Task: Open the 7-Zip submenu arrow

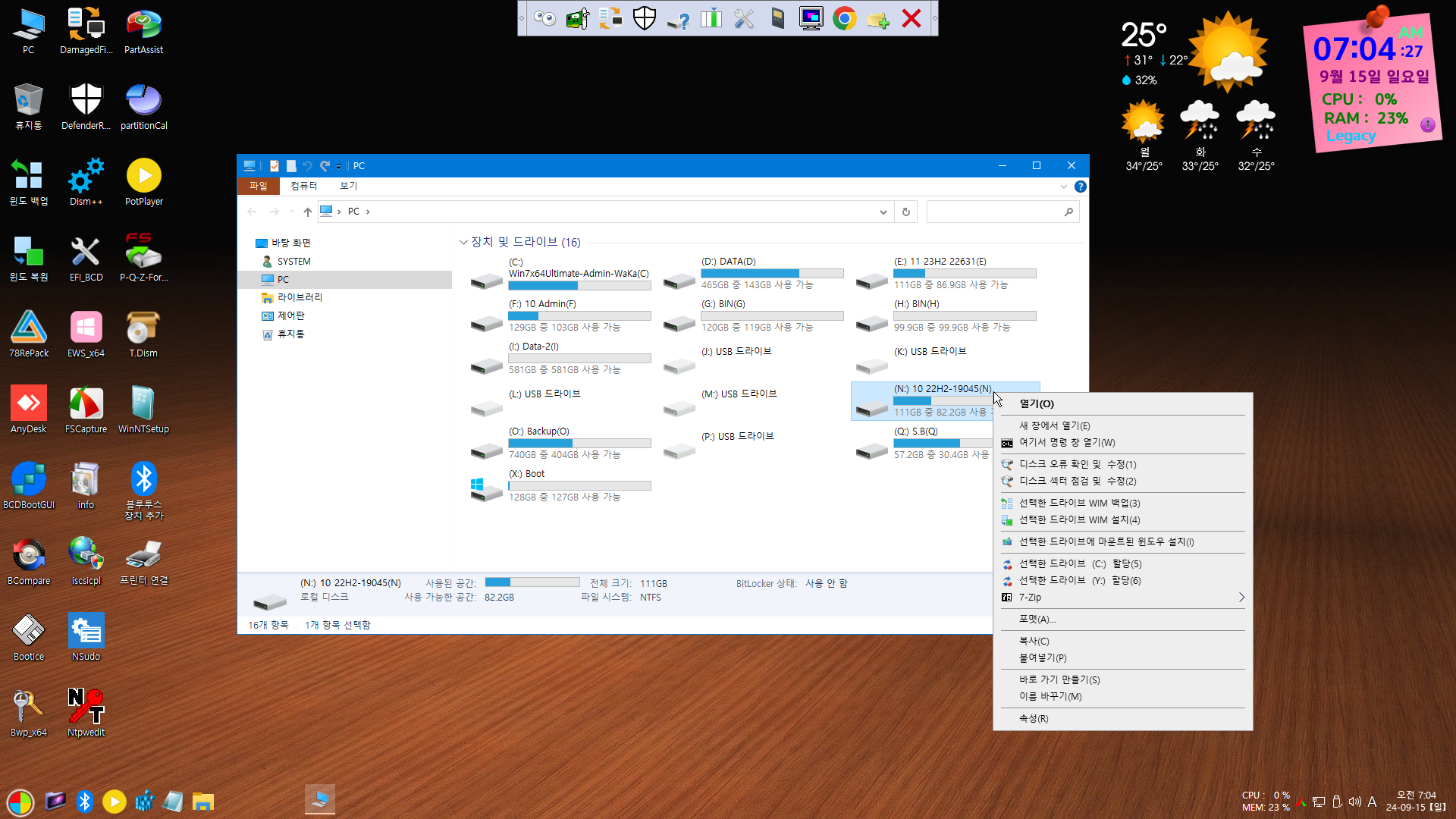Action: pyautogui.click(x=1241, y=598)
